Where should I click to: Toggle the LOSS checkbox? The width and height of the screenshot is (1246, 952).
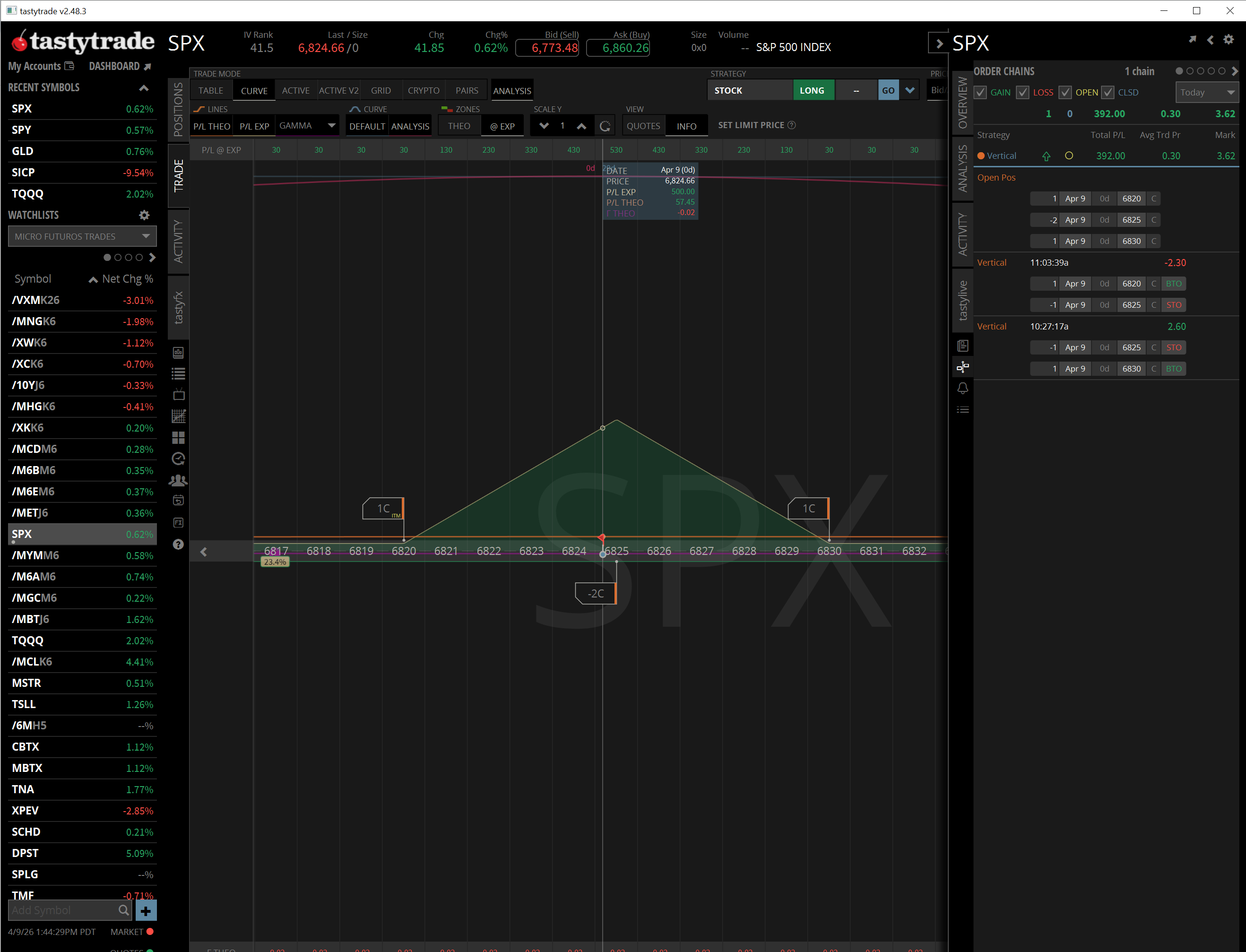click(1023, 92)
